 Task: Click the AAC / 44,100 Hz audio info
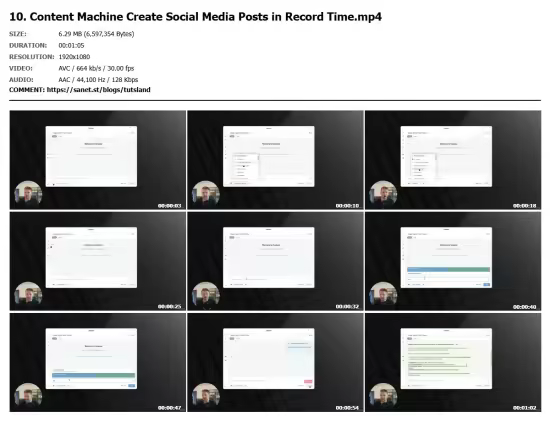tap(98, 80)
